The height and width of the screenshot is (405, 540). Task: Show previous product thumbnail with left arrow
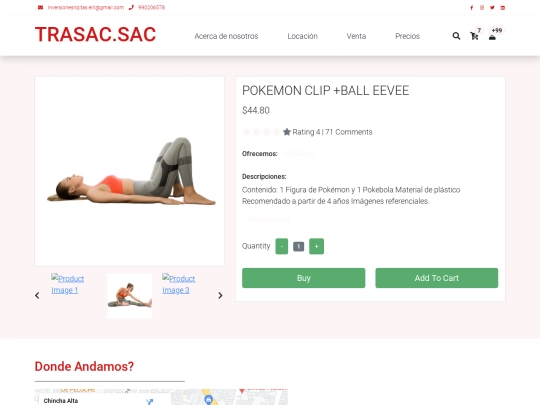[37, 295]
